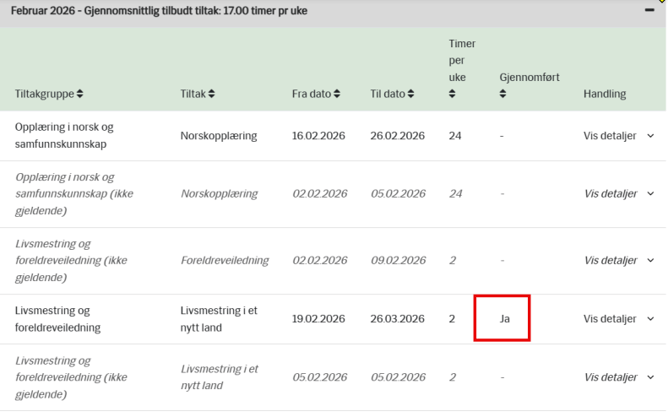Select Opplæring i norsk og samfunnskunnskap first row
This screenshot has width=668, height=417.
pyautogui.click(x=64, y=135)
